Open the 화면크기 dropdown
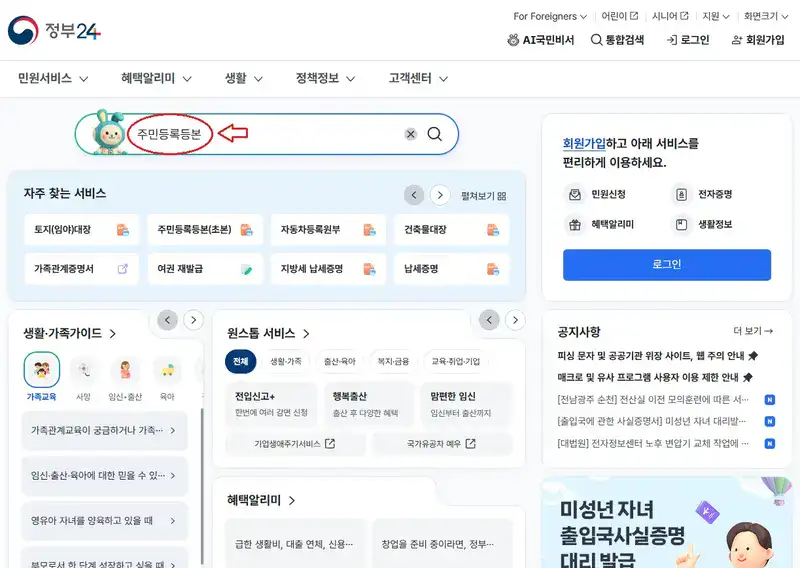Image resolution: width=800 pixels, height=568 pixels. tap(766, 16)
